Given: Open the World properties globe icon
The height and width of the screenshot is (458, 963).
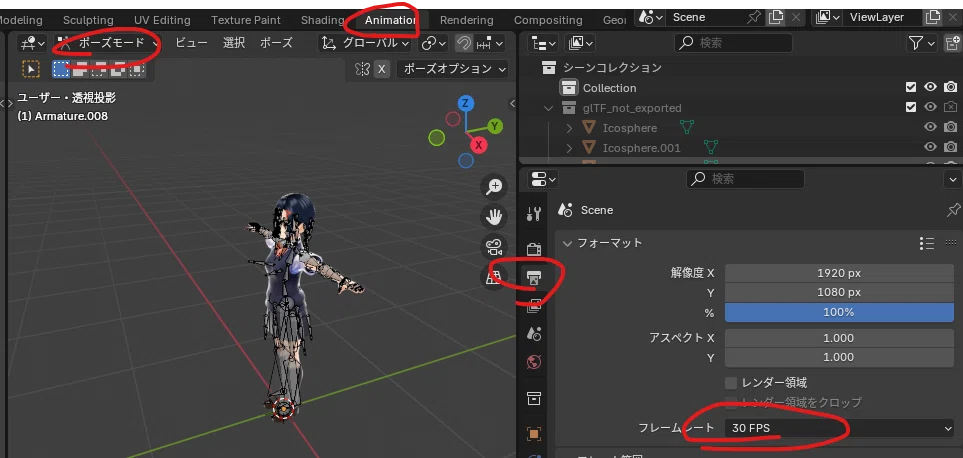Looking at the screenshot, I should [534, 362].
